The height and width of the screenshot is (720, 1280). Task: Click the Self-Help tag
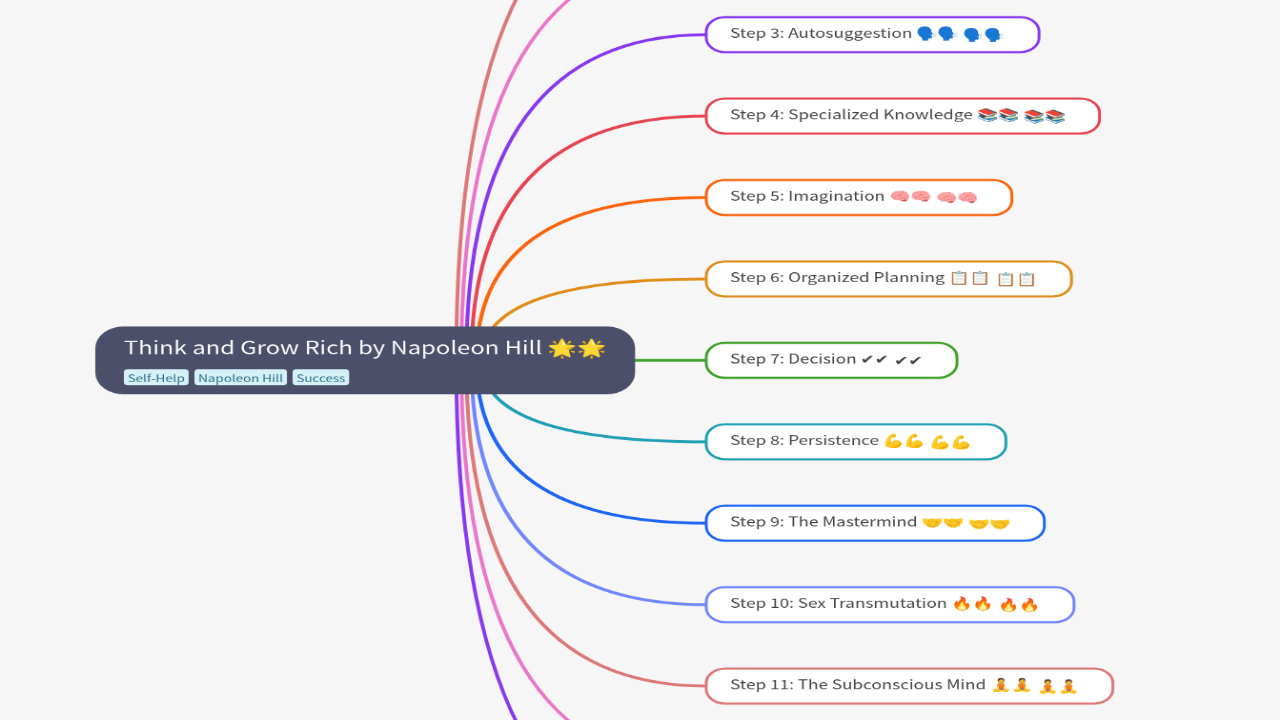156,378
